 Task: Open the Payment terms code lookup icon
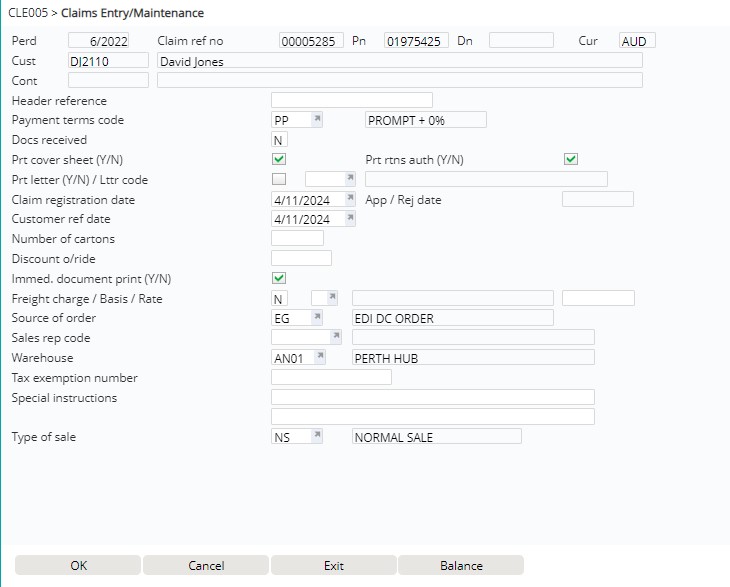tap(317, 120)
